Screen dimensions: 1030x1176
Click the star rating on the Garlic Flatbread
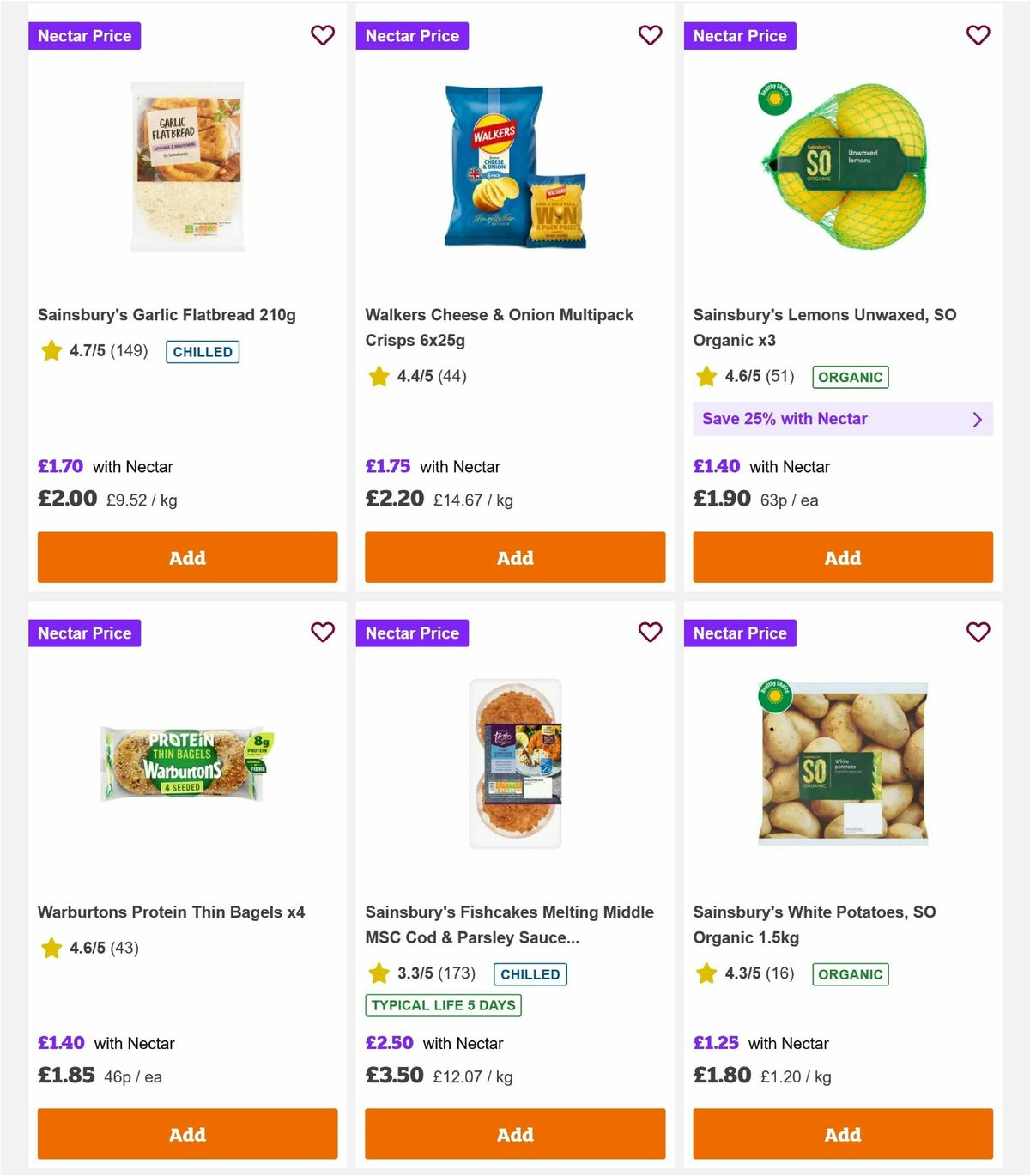[x=51, y=351]
